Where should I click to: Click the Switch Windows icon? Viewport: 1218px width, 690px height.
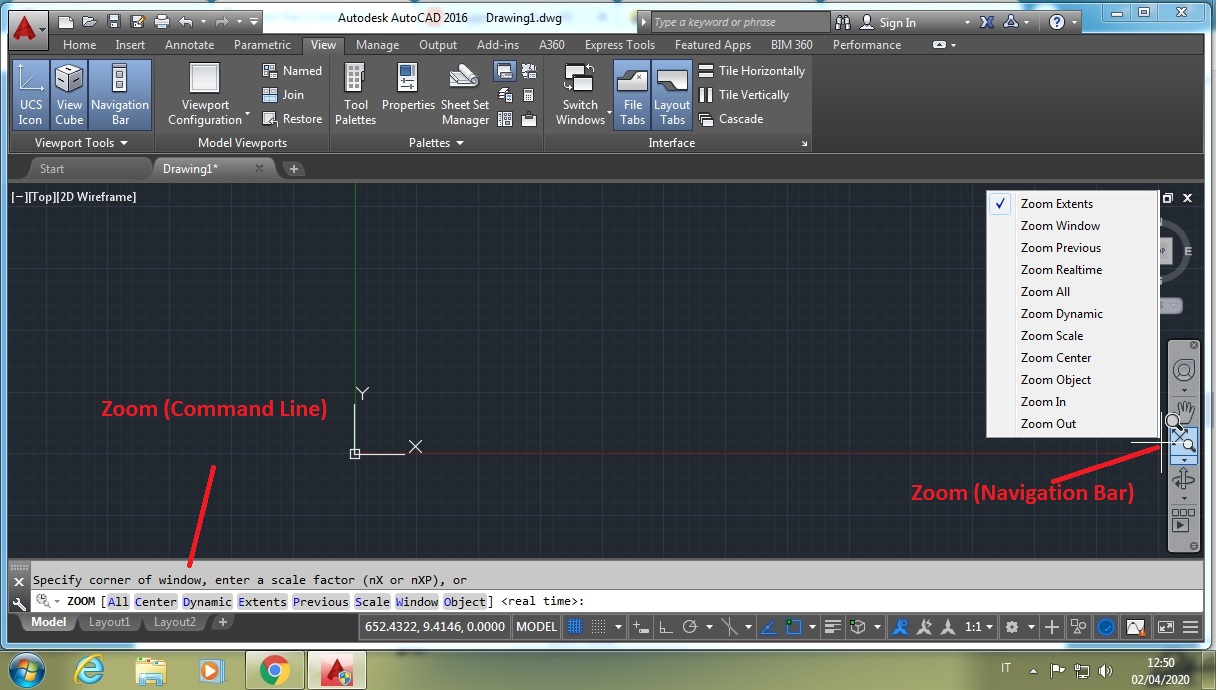[x=580, y=90]
